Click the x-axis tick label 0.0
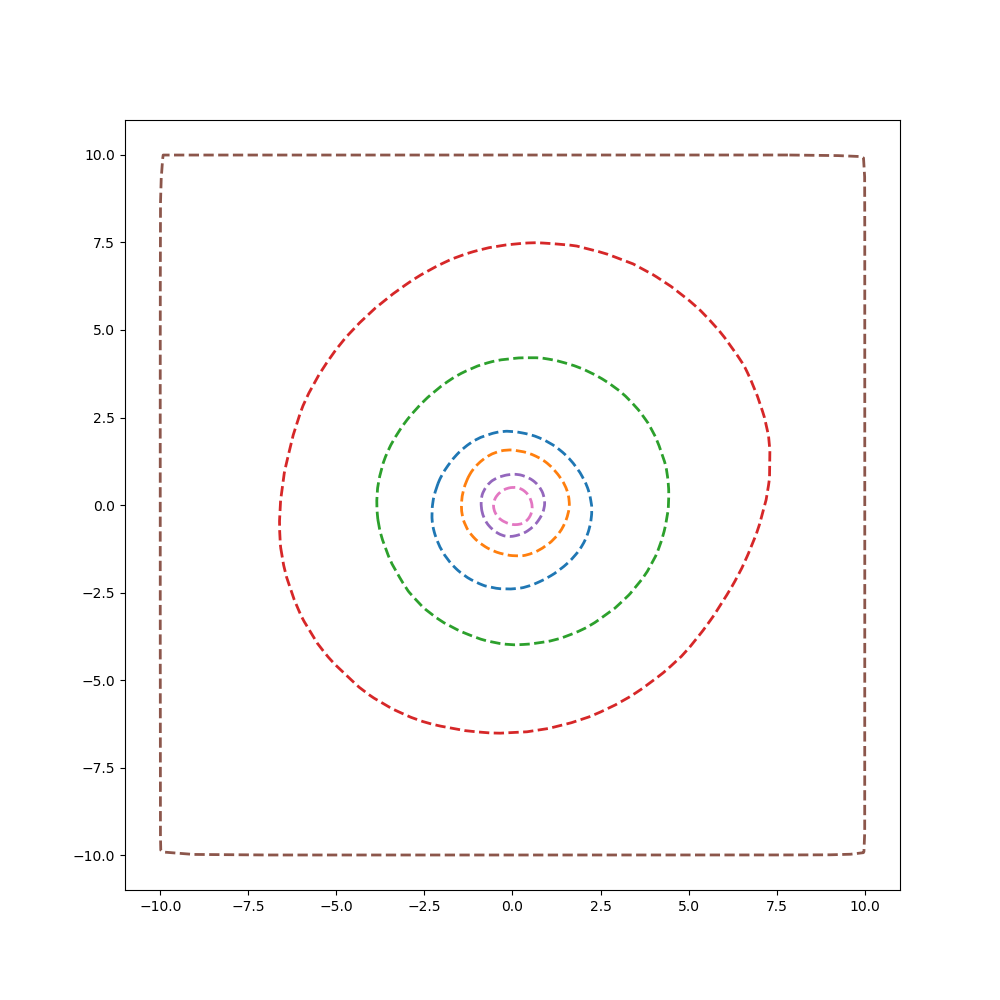This screenshot has width=1000, height=1000. click(x=512, y=906)
